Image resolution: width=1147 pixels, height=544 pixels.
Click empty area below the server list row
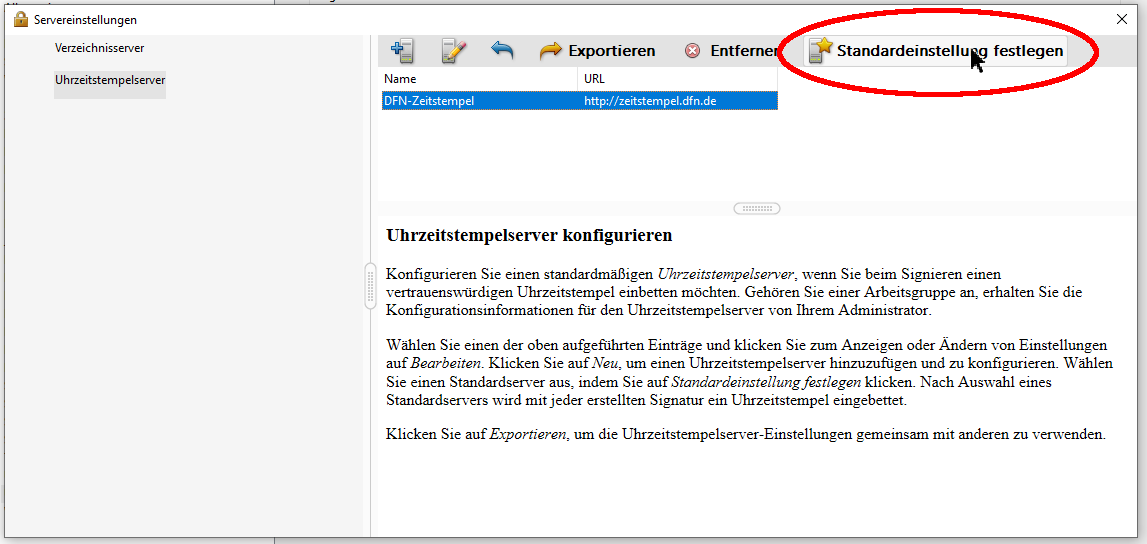point(578,155)
